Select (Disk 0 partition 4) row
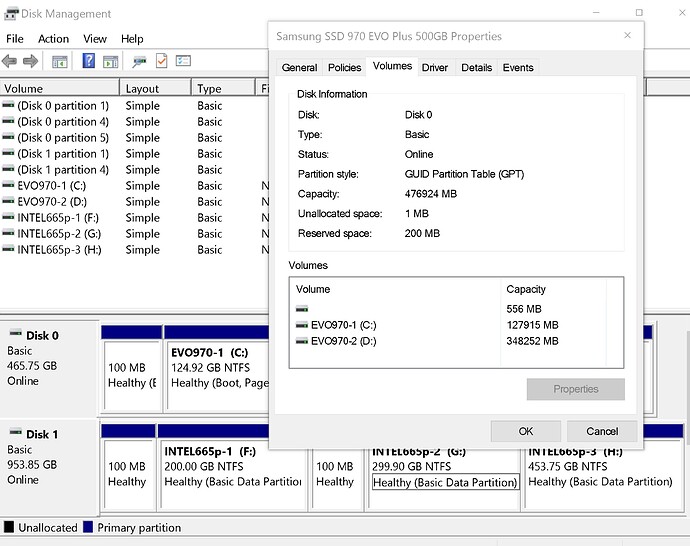The image size is (690, 546). pos(134,121)
